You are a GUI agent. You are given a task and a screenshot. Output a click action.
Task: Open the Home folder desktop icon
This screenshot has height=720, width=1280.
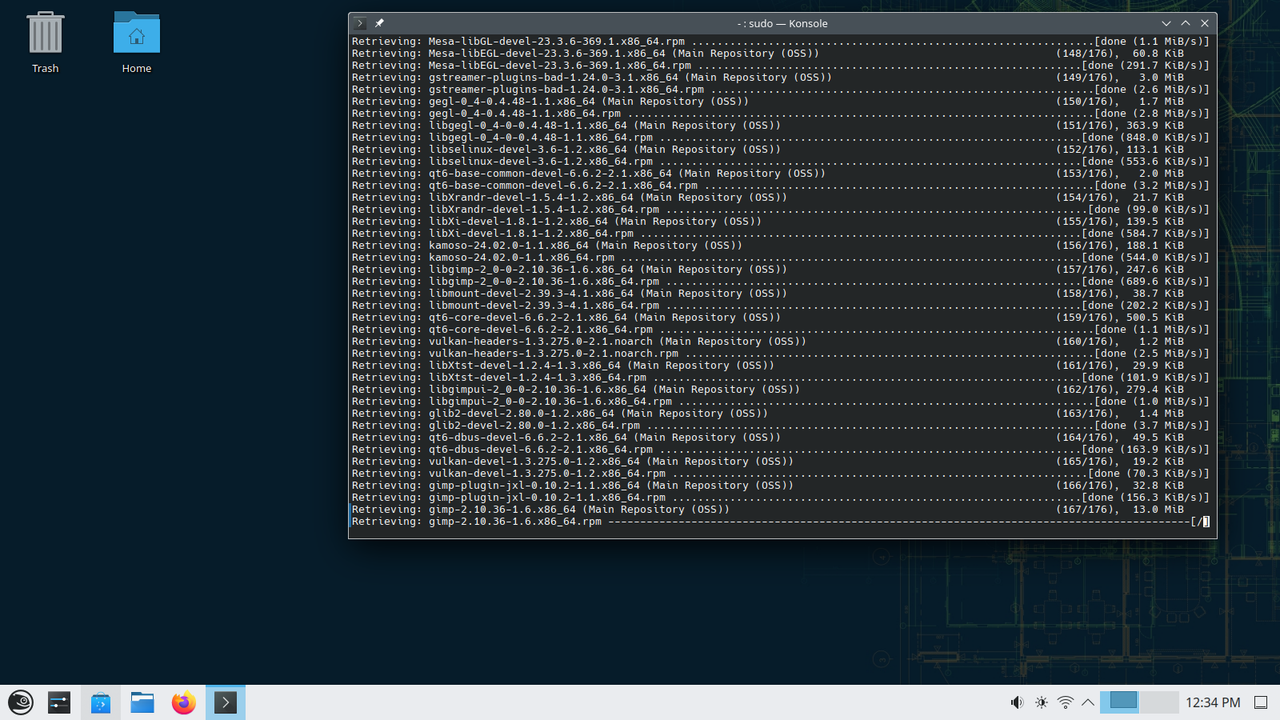(137, 42)
